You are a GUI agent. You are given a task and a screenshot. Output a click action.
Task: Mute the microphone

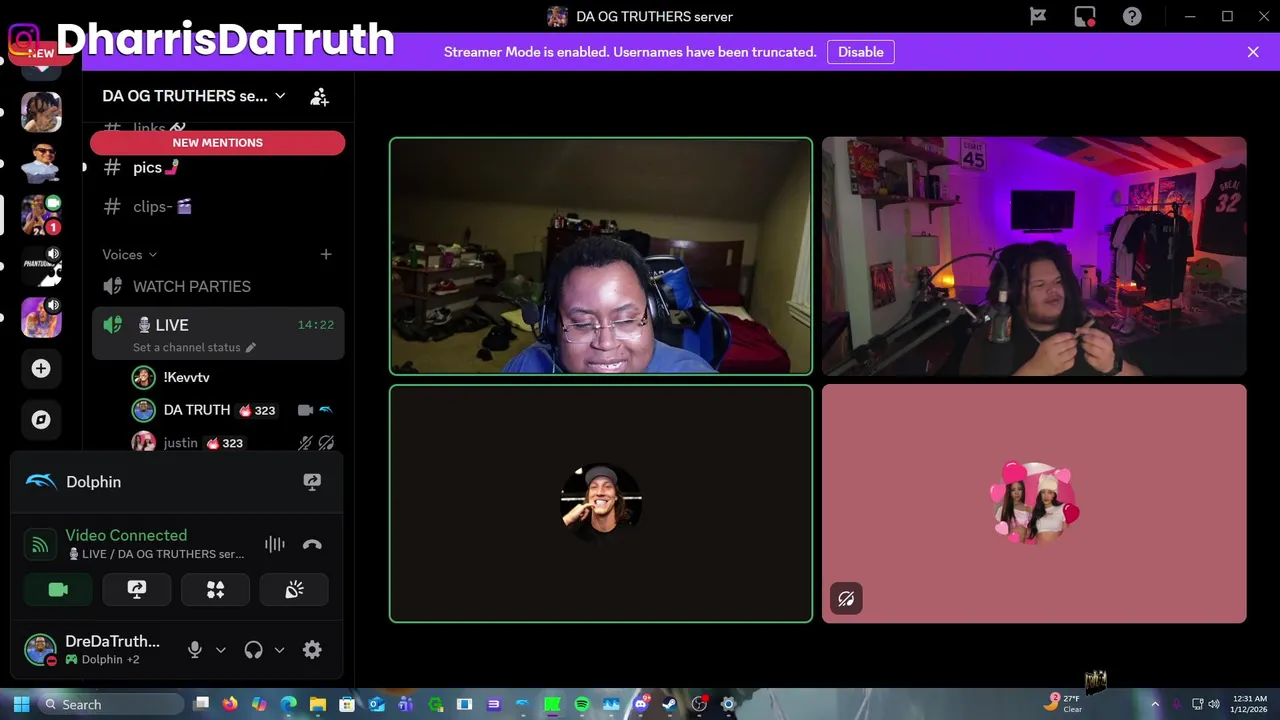click(195, 650)
